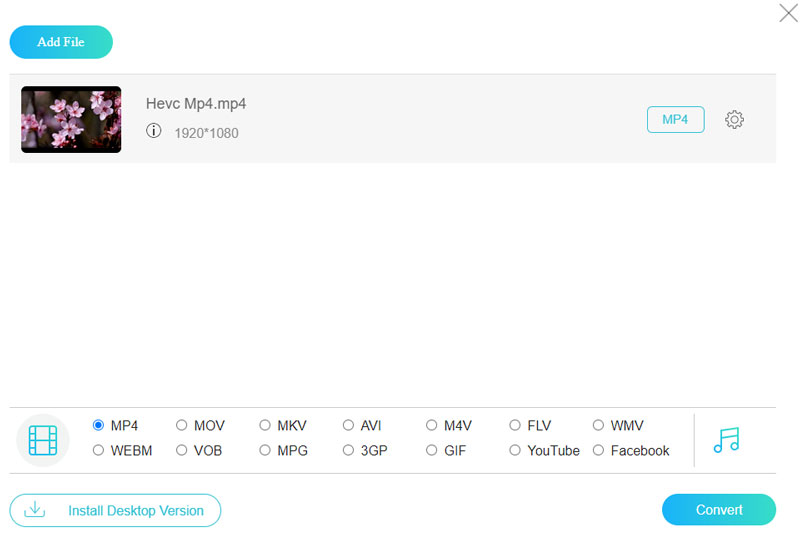
Task: Click the cherry blossom video thumbnail
Action: click(71, 119)
